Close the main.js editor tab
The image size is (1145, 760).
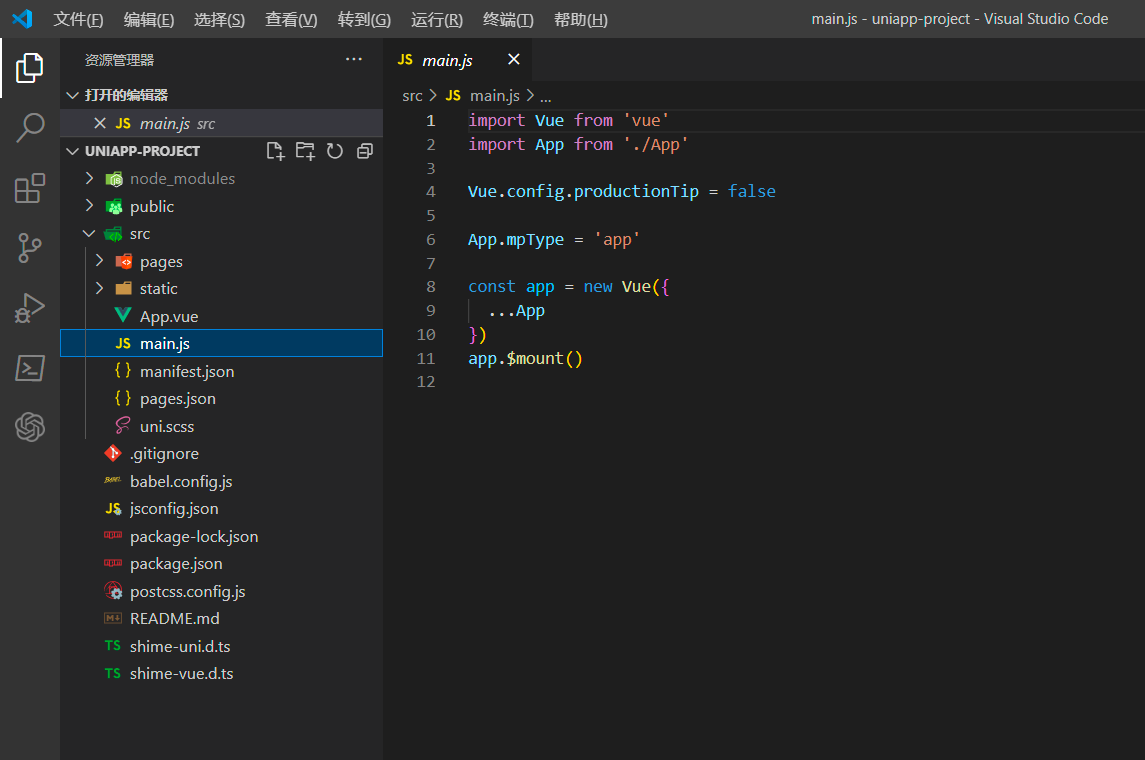(x=514, y=59)
